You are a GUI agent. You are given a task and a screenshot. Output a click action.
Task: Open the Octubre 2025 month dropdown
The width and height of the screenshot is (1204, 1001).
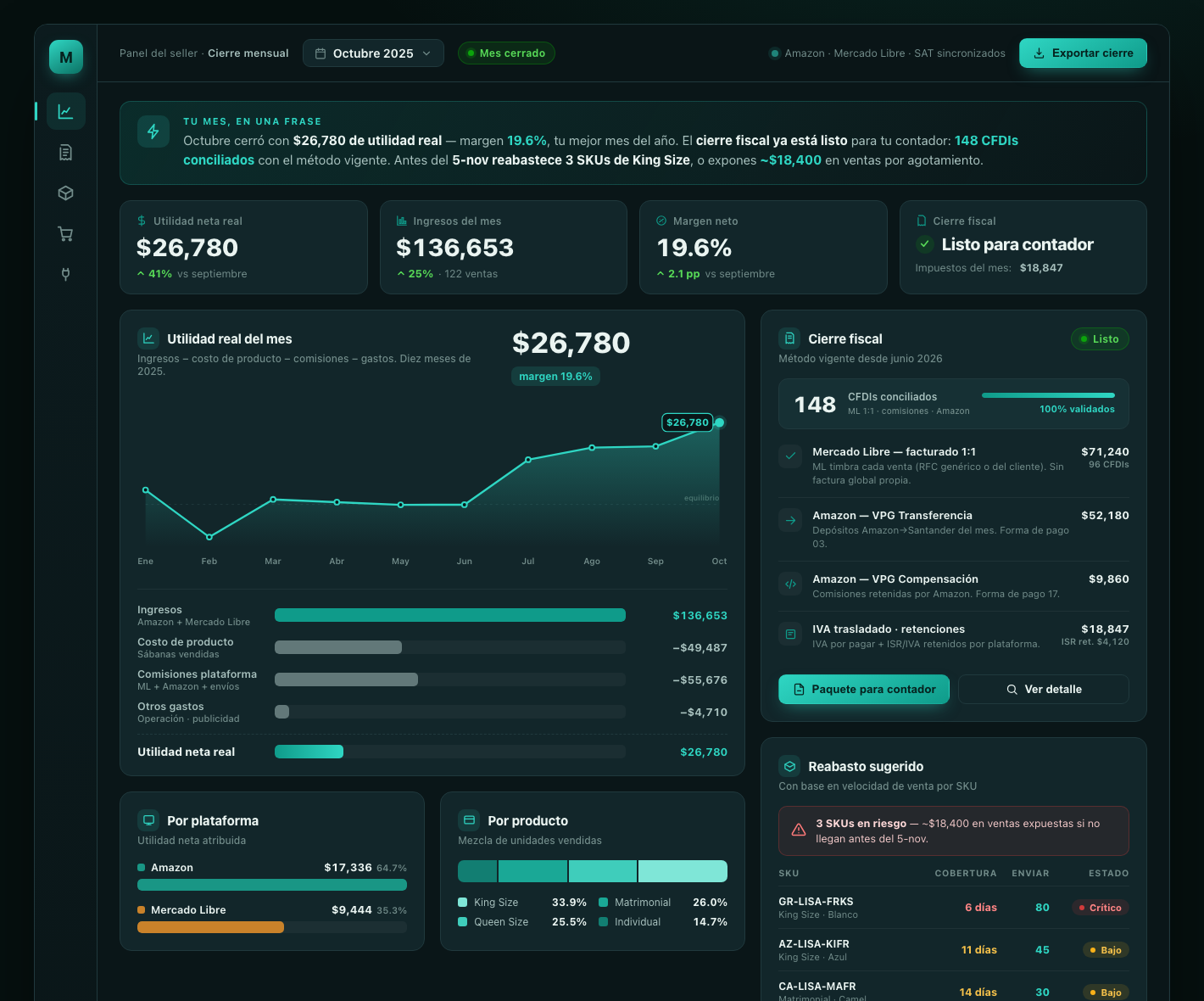(x=373, y=53)
